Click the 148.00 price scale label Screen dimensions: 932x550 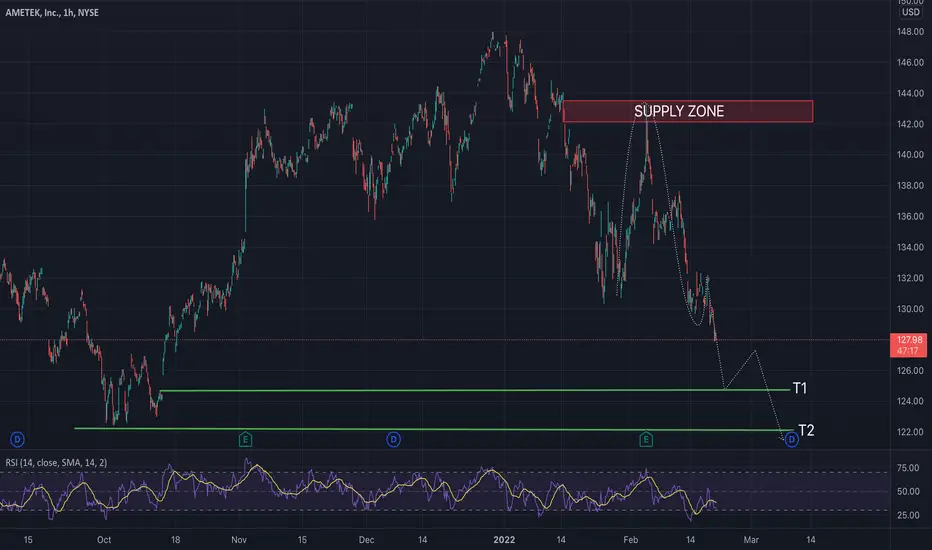910,32
